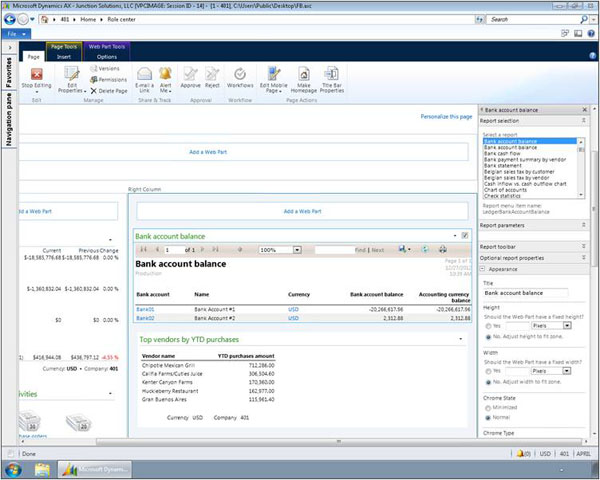Screen dimensions: 600x480
Task: Click report next page arrow
Action: pyautogui.click(x=202, y=250)
